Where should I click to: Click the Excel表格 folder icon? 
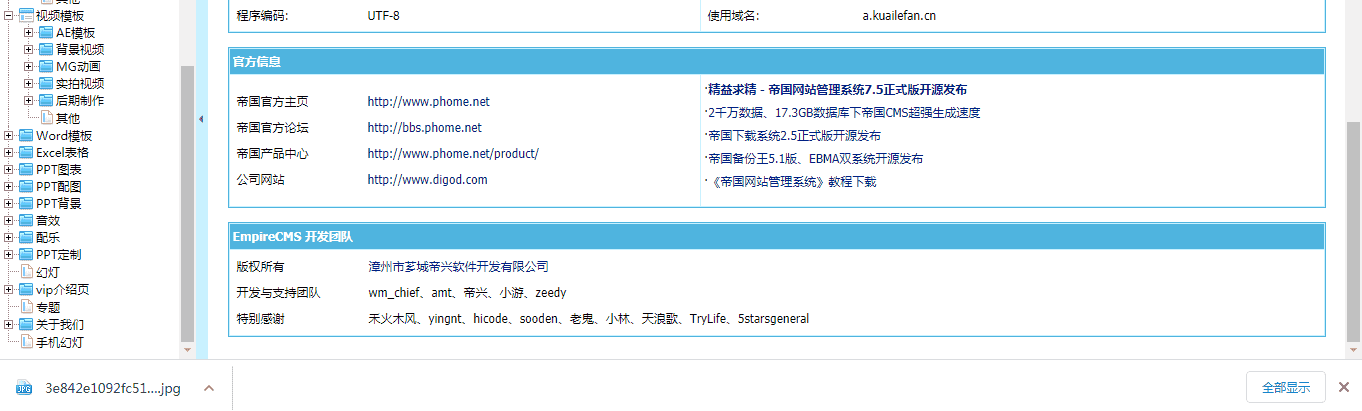coord(27,152)
